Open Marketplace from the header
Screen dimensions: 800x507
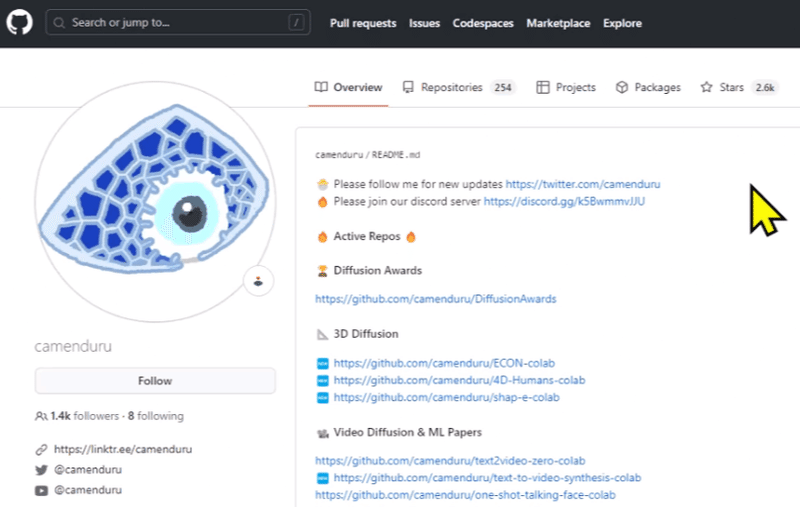pos(558,23)
